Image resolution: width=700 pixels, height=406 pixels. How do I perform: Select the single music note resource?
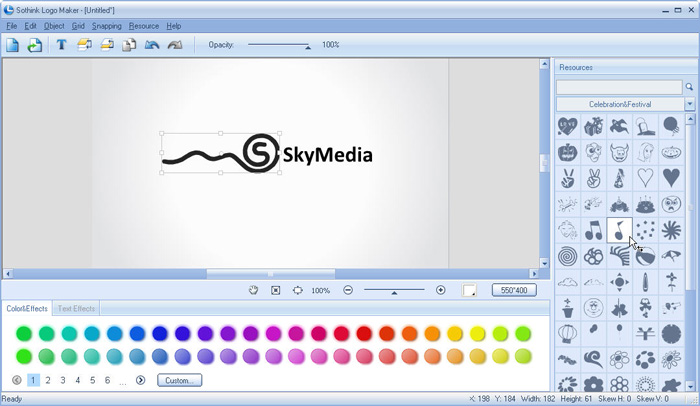(x=619, y=230)
